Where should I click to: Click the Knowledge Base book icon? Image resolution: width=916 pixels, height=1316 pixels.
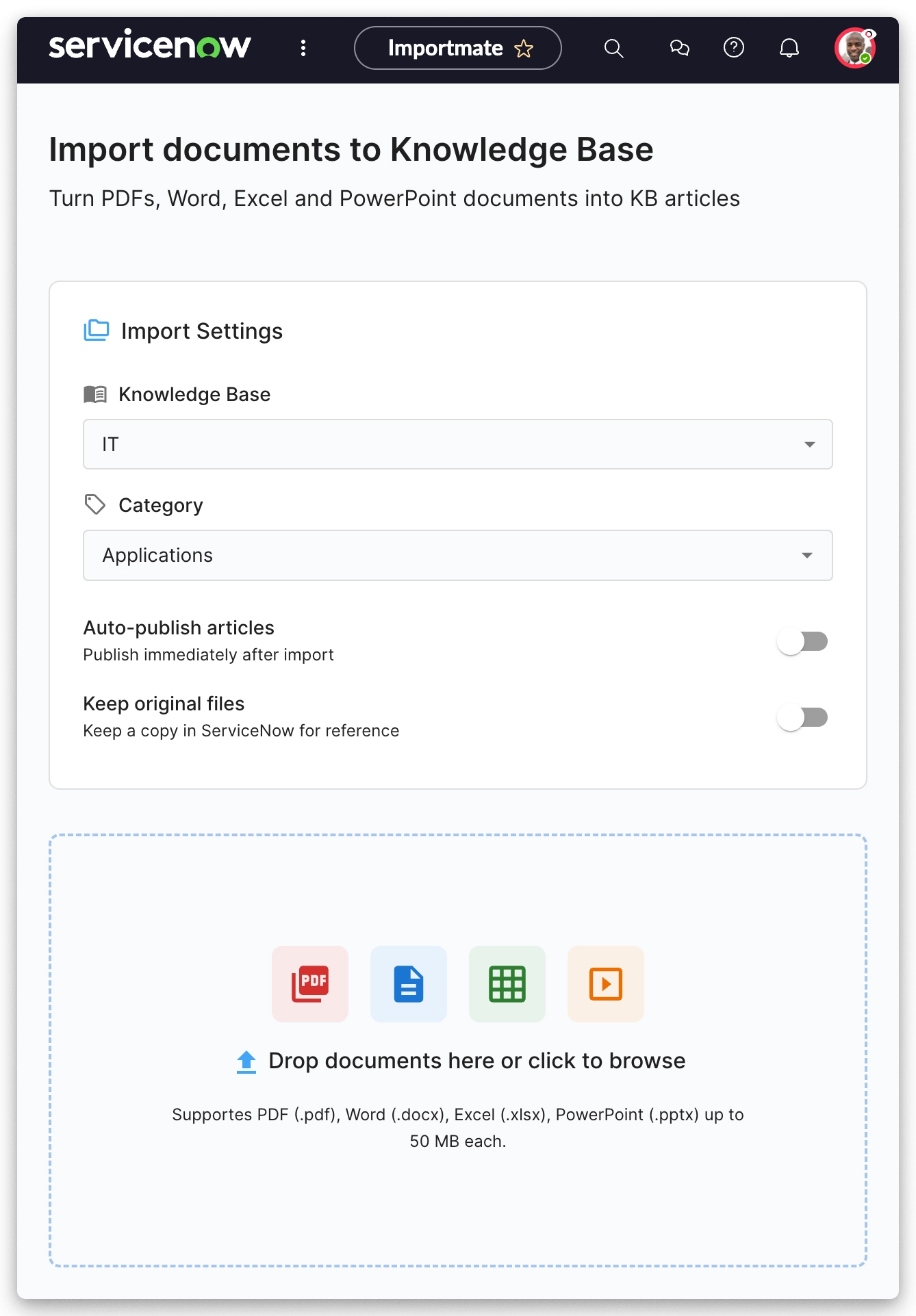pyautogui.click(x=95, y=394)
